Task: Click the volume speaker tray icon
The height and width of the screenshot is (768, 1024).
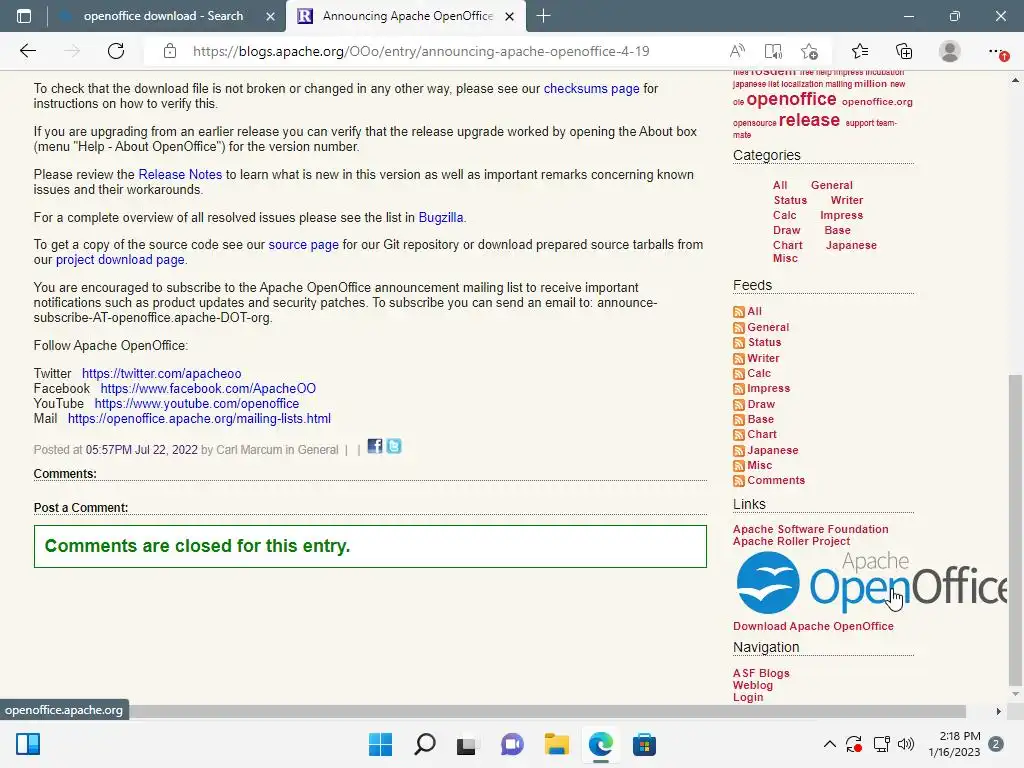Action: click(x=906, y=744)
